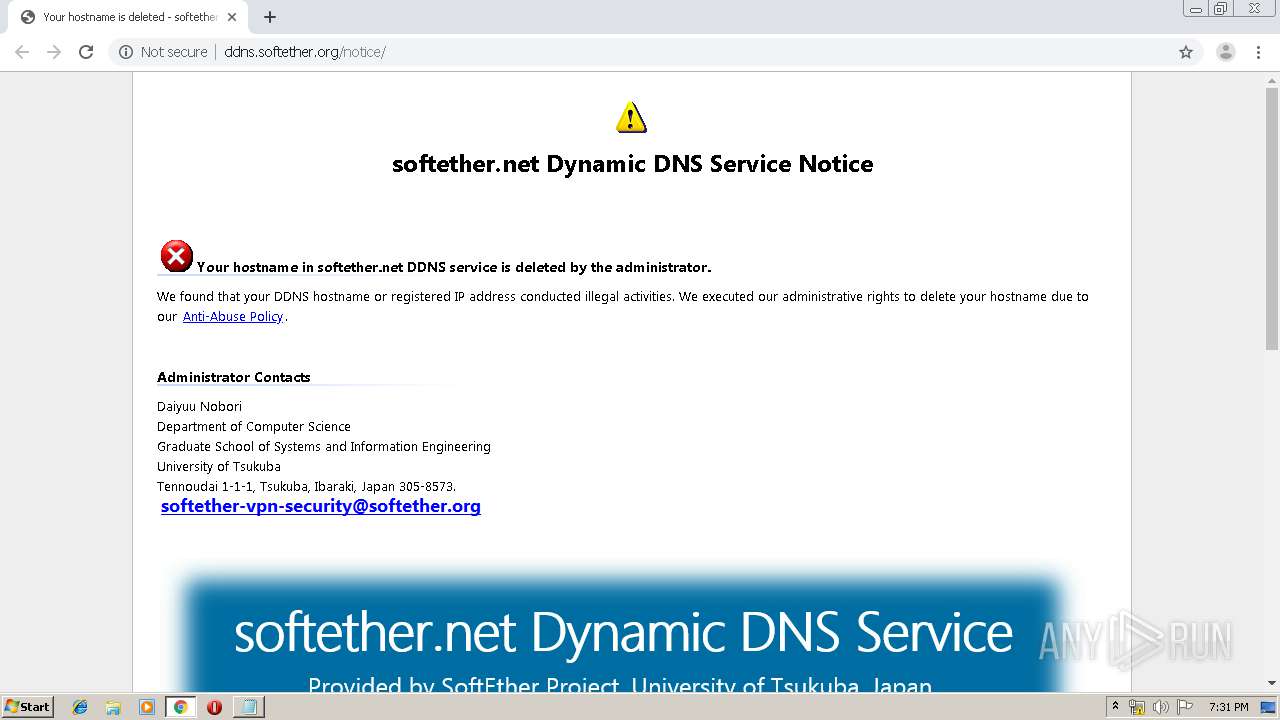This screenshot has height=720, width=1280.
Task: Show hidden system tray icons
Action: [x=1115, y=707]
